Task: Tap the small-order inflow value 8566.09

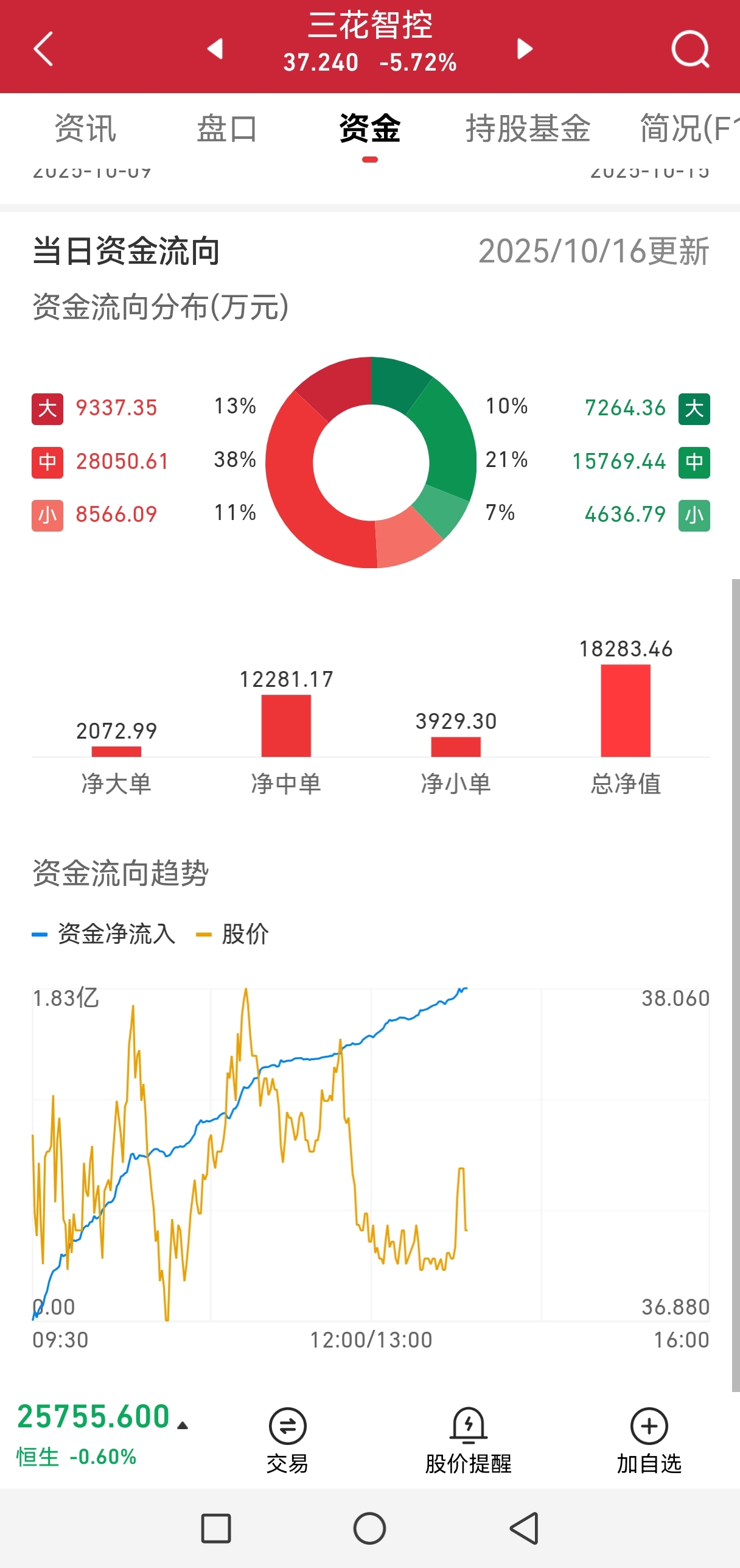Action: 116,515
